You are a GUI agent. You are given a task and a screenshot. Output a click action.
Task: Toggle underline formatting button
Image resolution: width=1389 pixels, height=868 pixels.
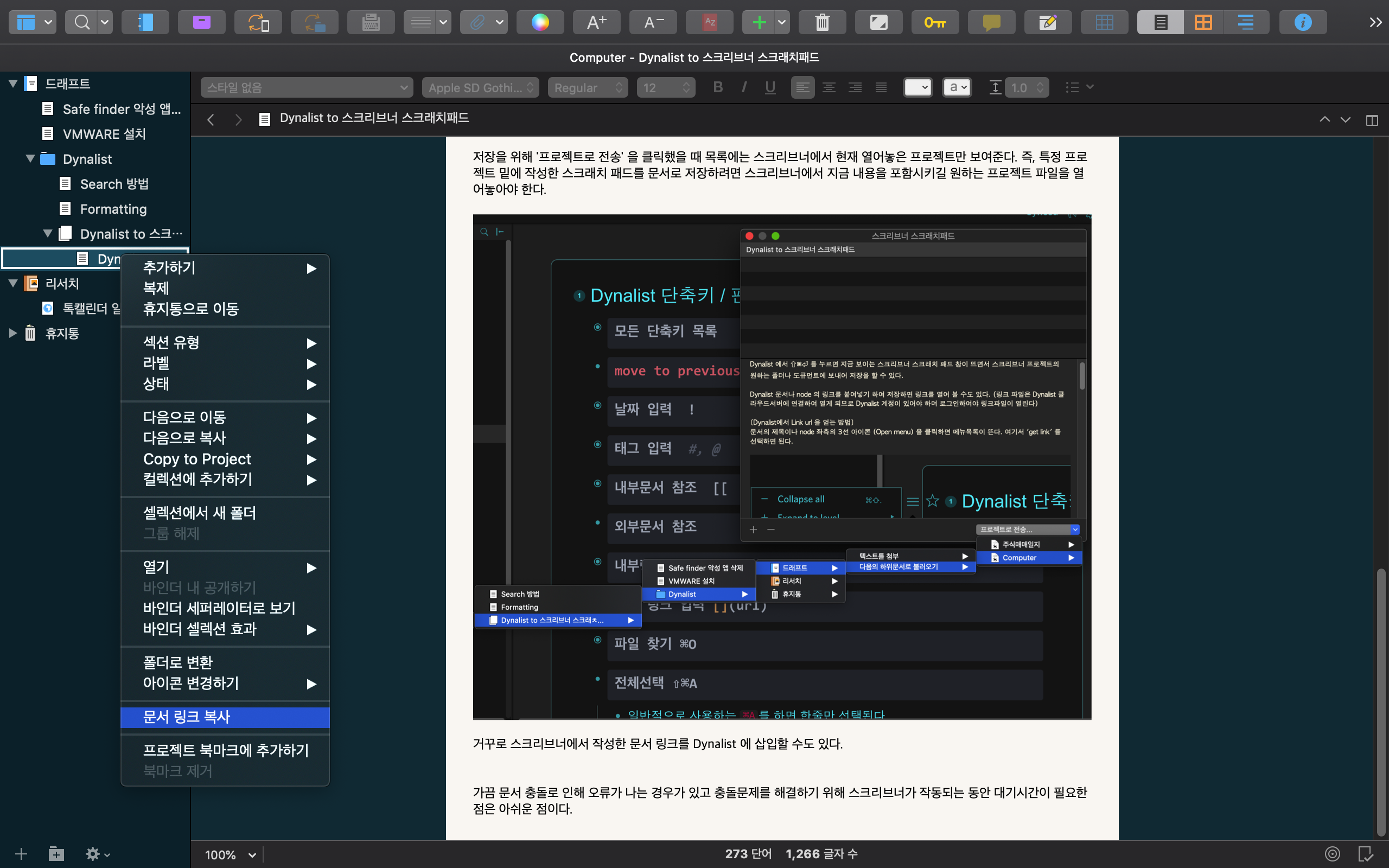click(x=770, y=87)
